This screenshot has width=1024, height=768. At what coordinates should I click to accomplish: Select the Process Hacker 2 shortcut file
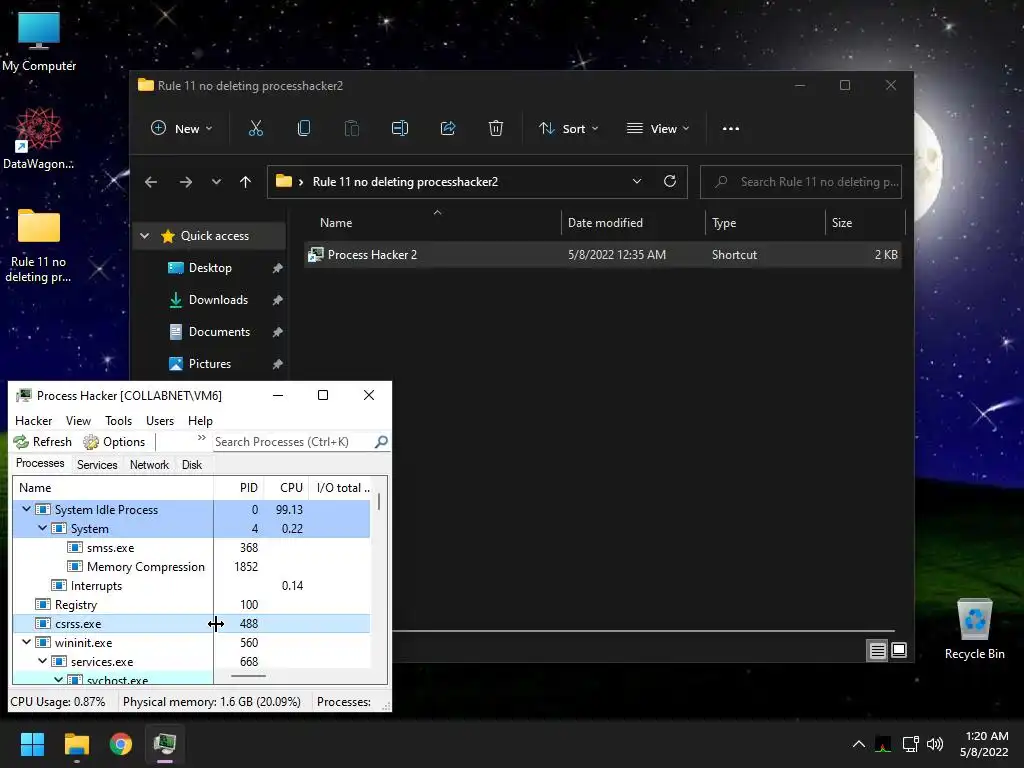point(603,255)
